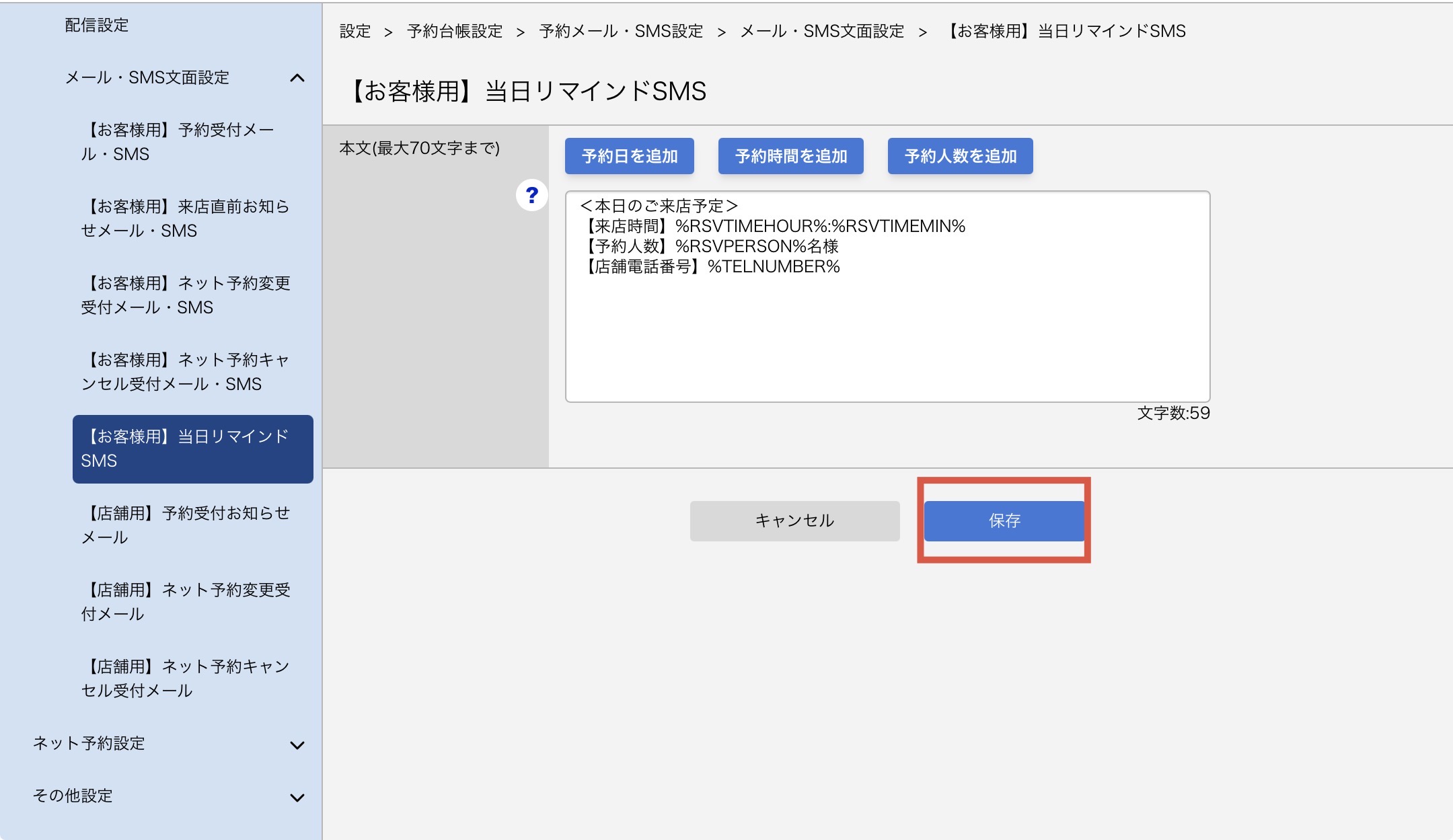Click the 文字数:59 character counter text
This screenshot has height=840, width=1453.
click(1173, 413)
